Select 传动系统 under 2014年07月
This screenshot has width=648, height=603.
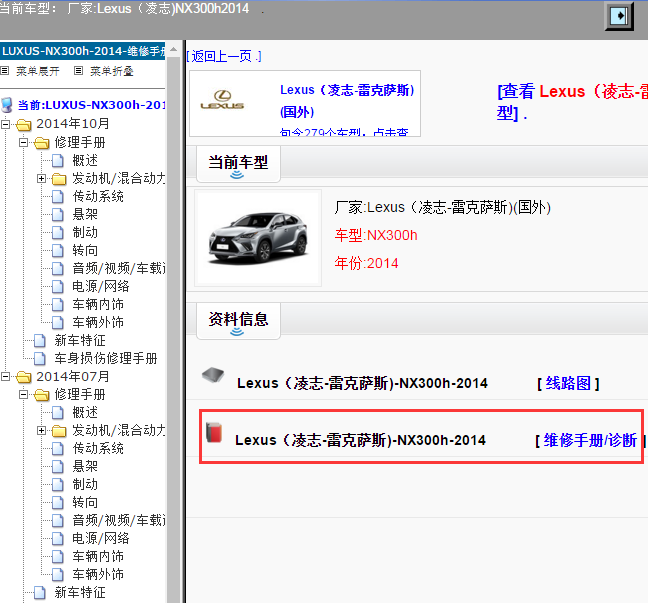click(98, 448)
